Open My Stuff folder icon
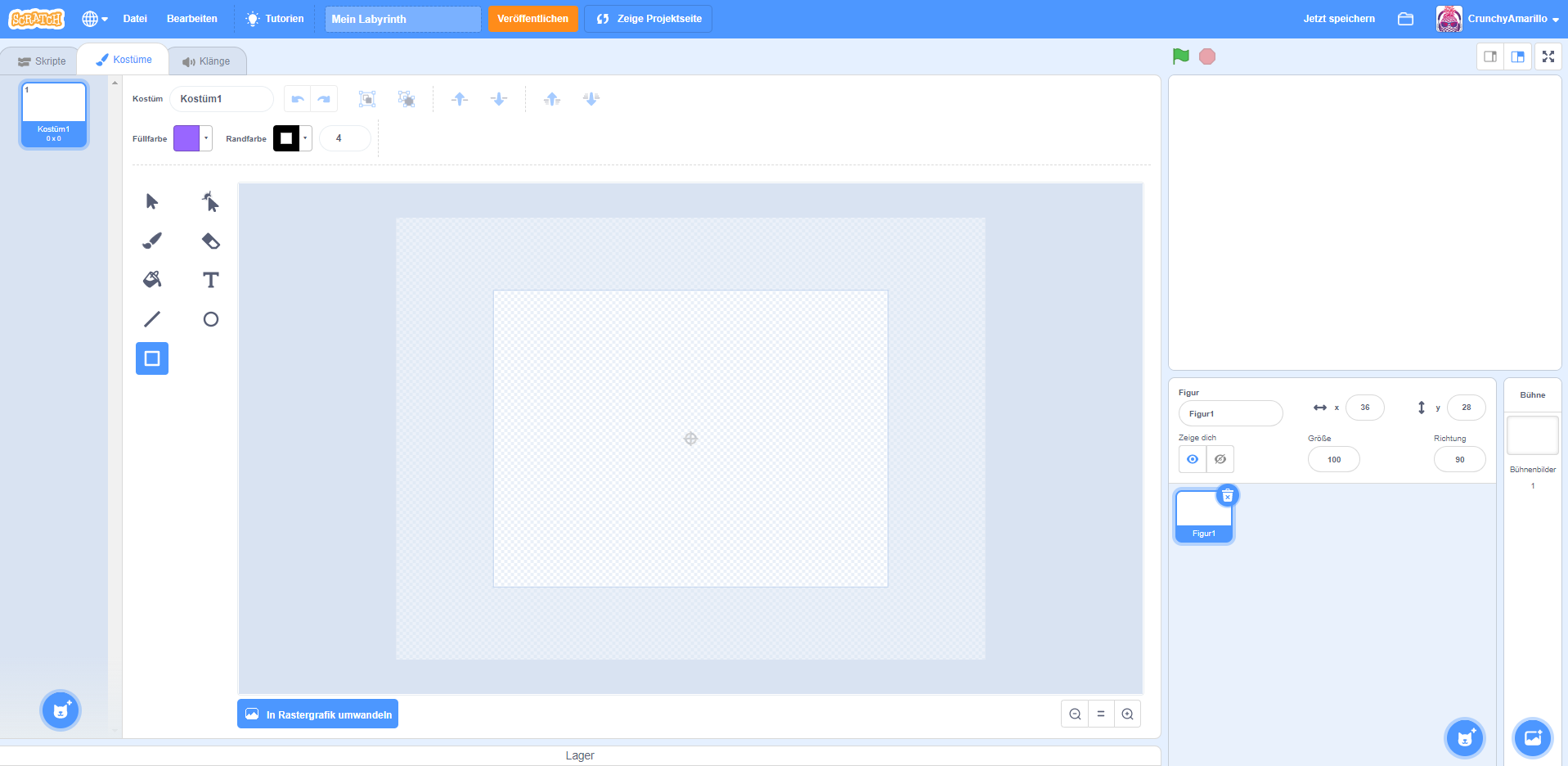The image size is (1568, 766). pos(1405,19)
